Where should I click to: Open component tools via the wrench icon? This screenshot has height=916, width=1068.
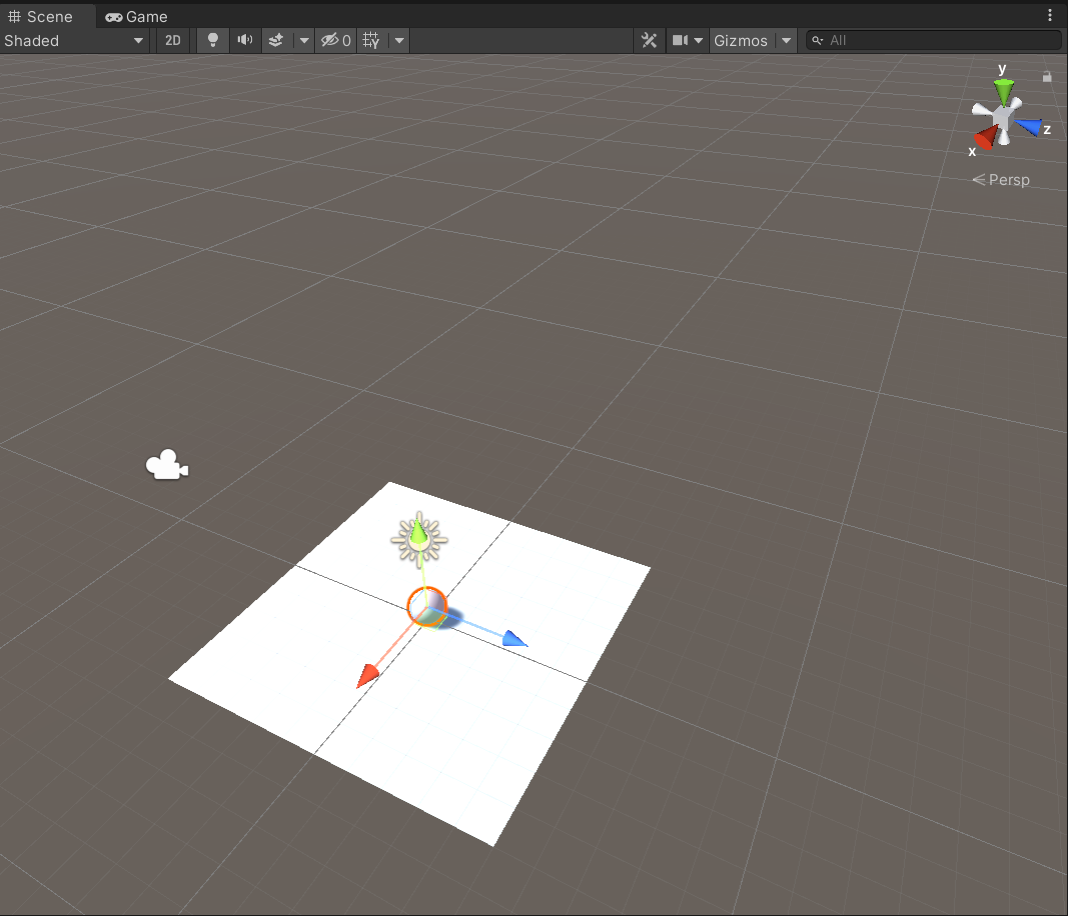point(649,40)
